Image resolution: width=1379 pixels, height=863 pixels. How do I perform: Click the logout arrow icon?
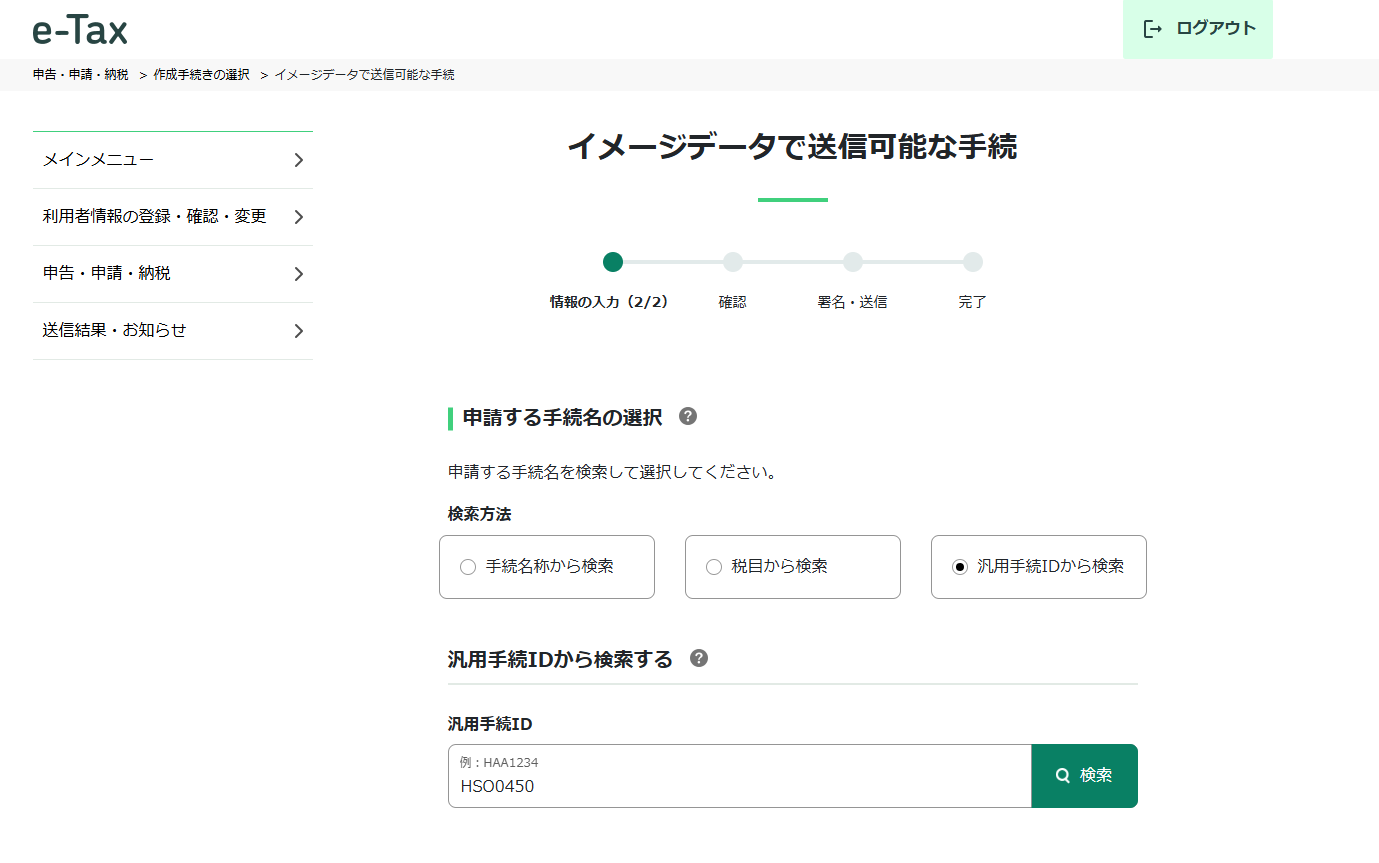tap(1152, 29)
